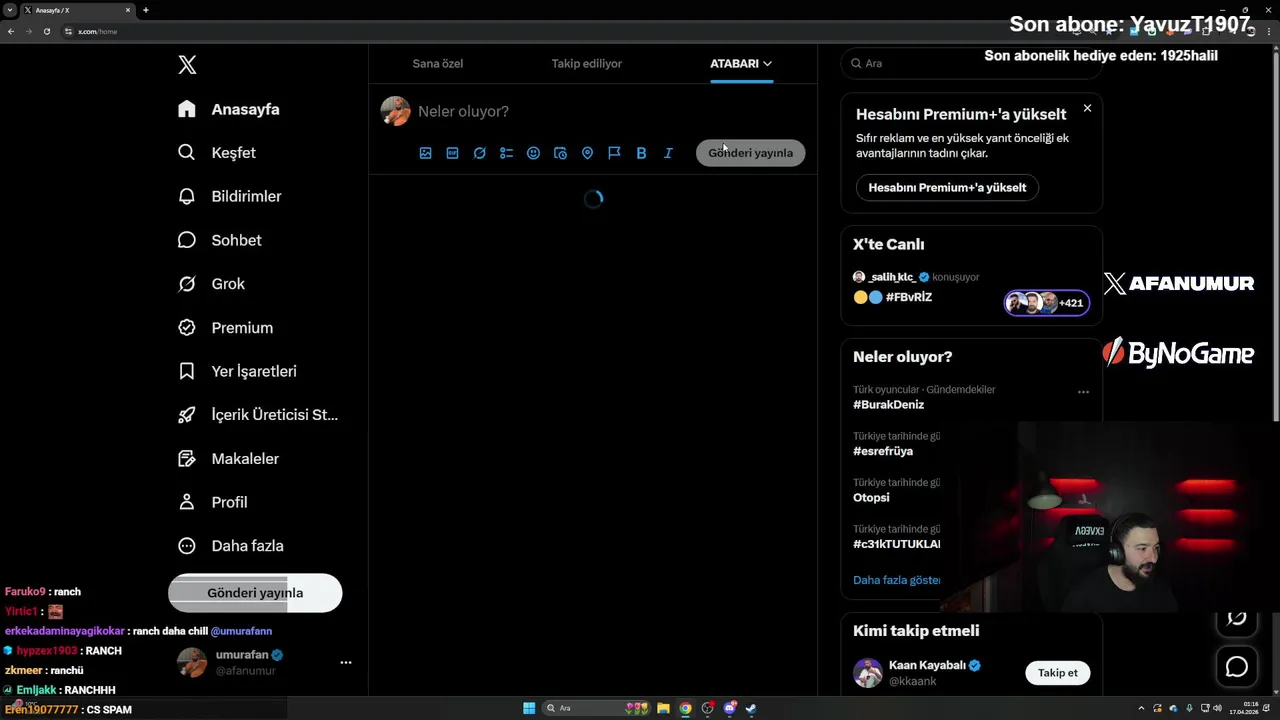Click the Grok icon in composer toolbar

point(479,153)
